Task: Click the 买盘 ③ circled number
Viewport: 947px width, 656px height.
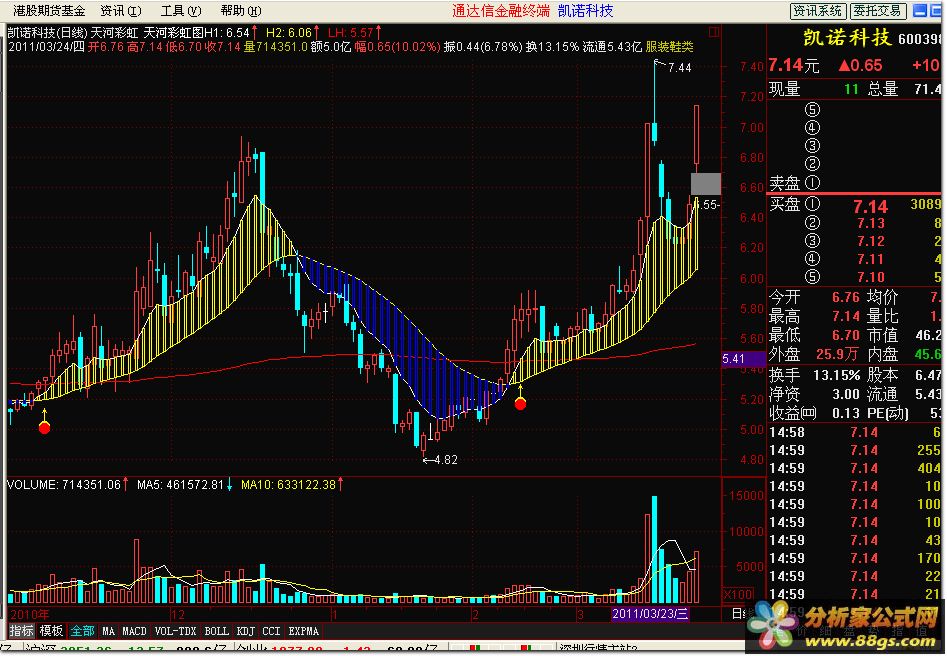Action: pyautogui.click(x=812, y=240)
